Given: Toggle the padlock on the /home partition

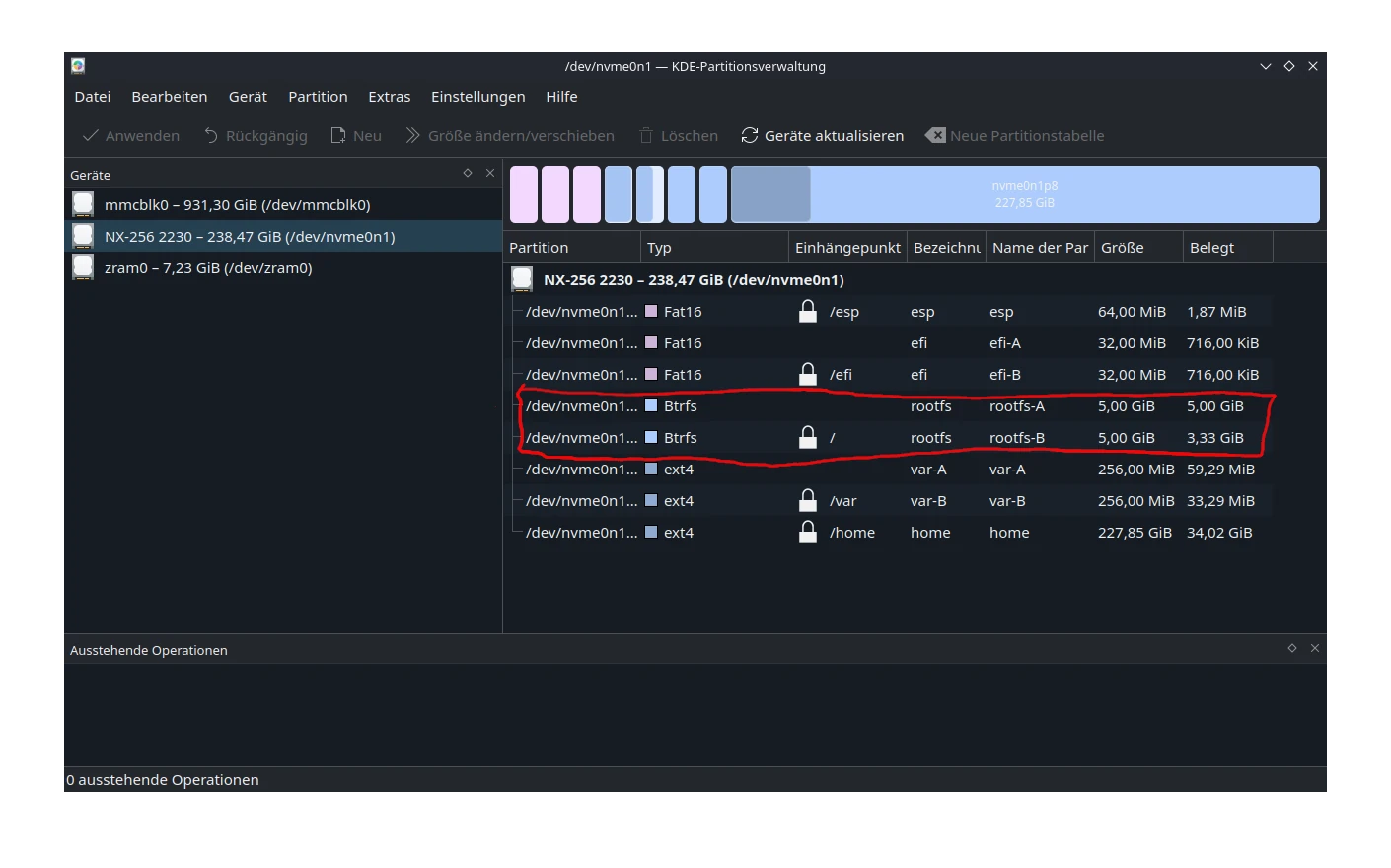Looking at the screenshot, I should (x=808, y=532).
